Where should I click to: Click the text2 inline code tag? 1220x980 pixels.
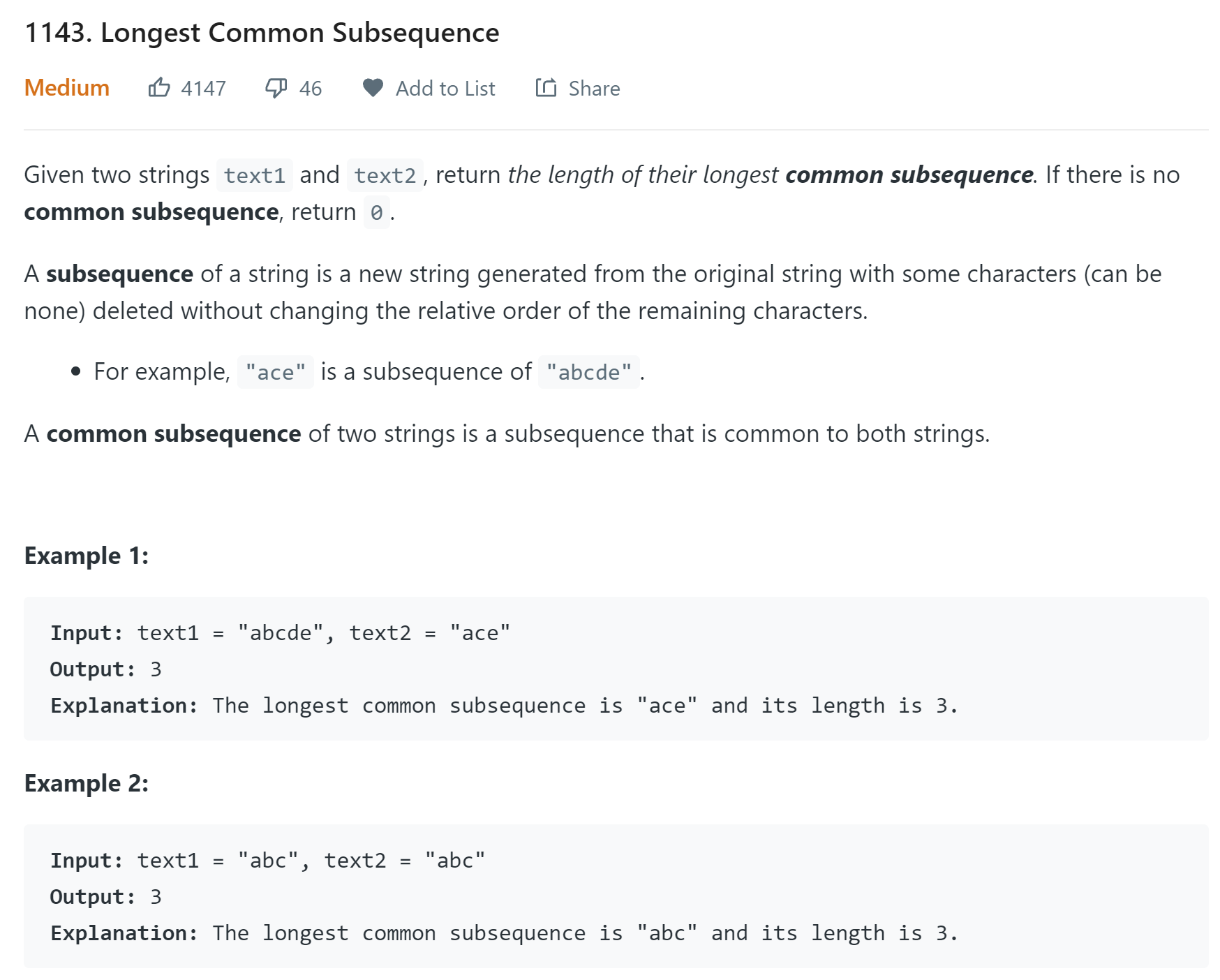(x=385, y=175)
